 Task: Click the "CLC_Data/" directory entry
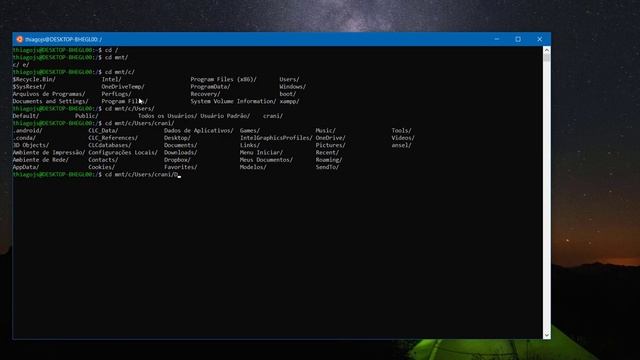pyautogui.click(x=103, y=131)
